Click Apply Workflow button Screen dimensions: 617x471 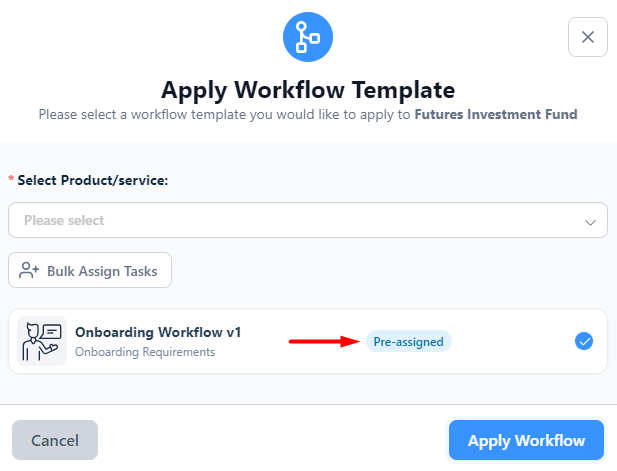[526, 440]
